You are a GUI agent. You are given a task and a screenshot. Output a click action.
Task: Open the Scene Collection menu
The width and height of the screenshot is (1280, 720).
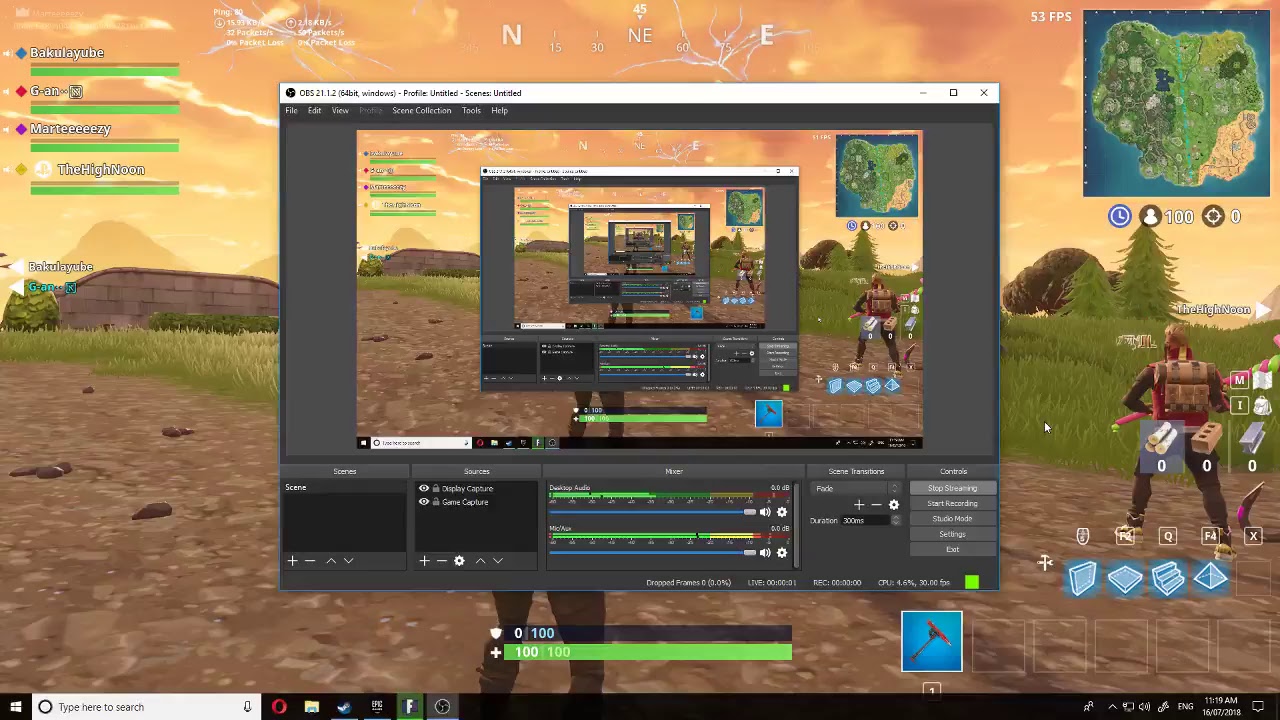[x=421, y=111]
